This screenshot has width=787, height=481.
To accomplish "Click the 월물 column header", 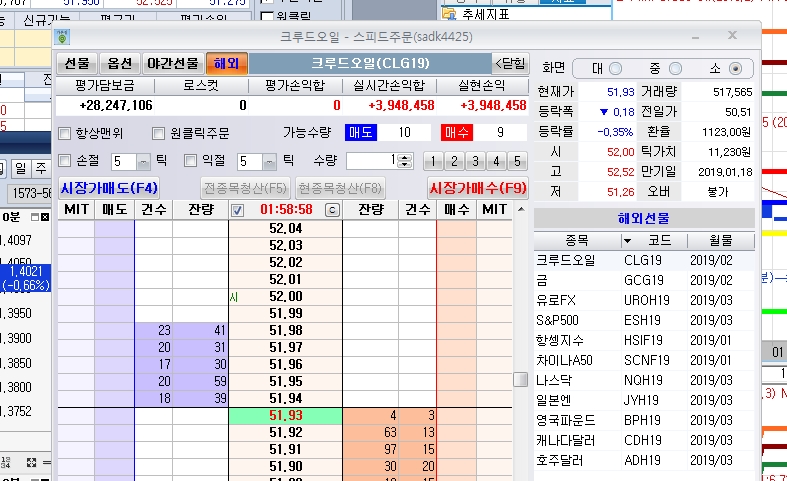I will point(721,241).
